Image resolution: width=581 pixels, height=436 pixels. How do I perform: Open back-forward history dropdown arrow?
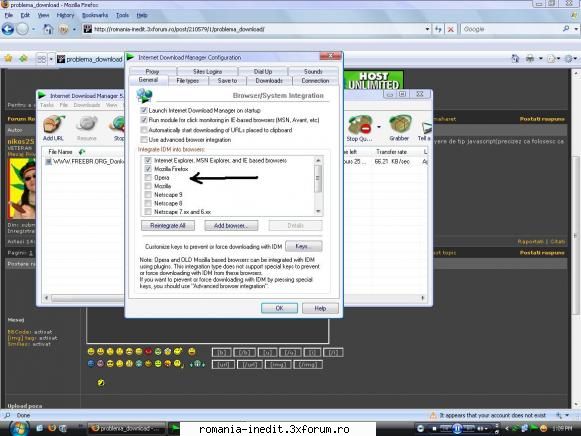tap(33, 29)
